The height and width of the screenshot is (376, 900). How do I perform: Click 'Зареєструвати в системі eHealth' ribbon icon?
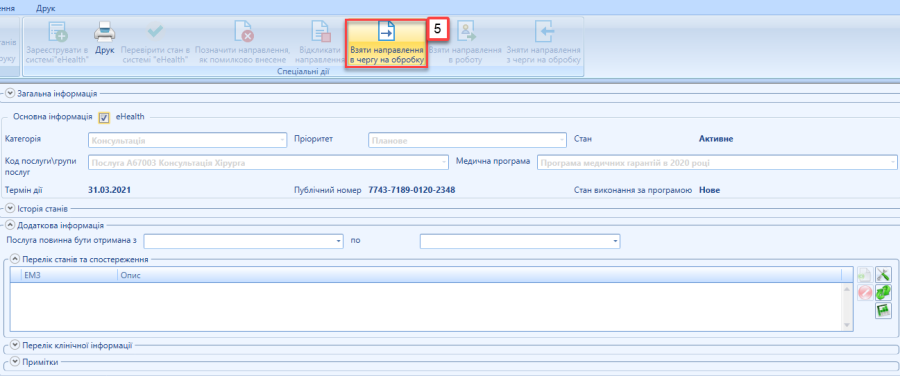coord(57,43)
